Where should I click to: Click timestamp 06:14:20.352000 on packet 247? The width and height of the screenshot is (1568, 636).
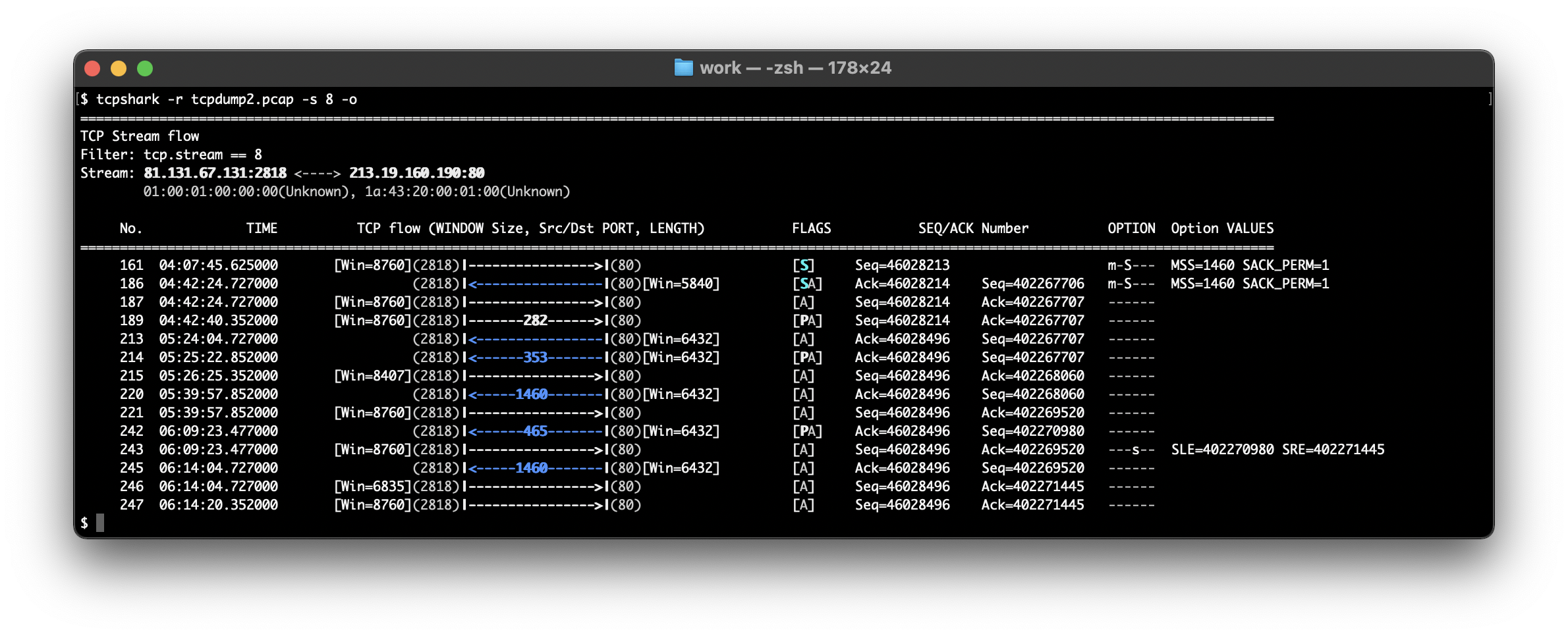[x=219, y=505]
